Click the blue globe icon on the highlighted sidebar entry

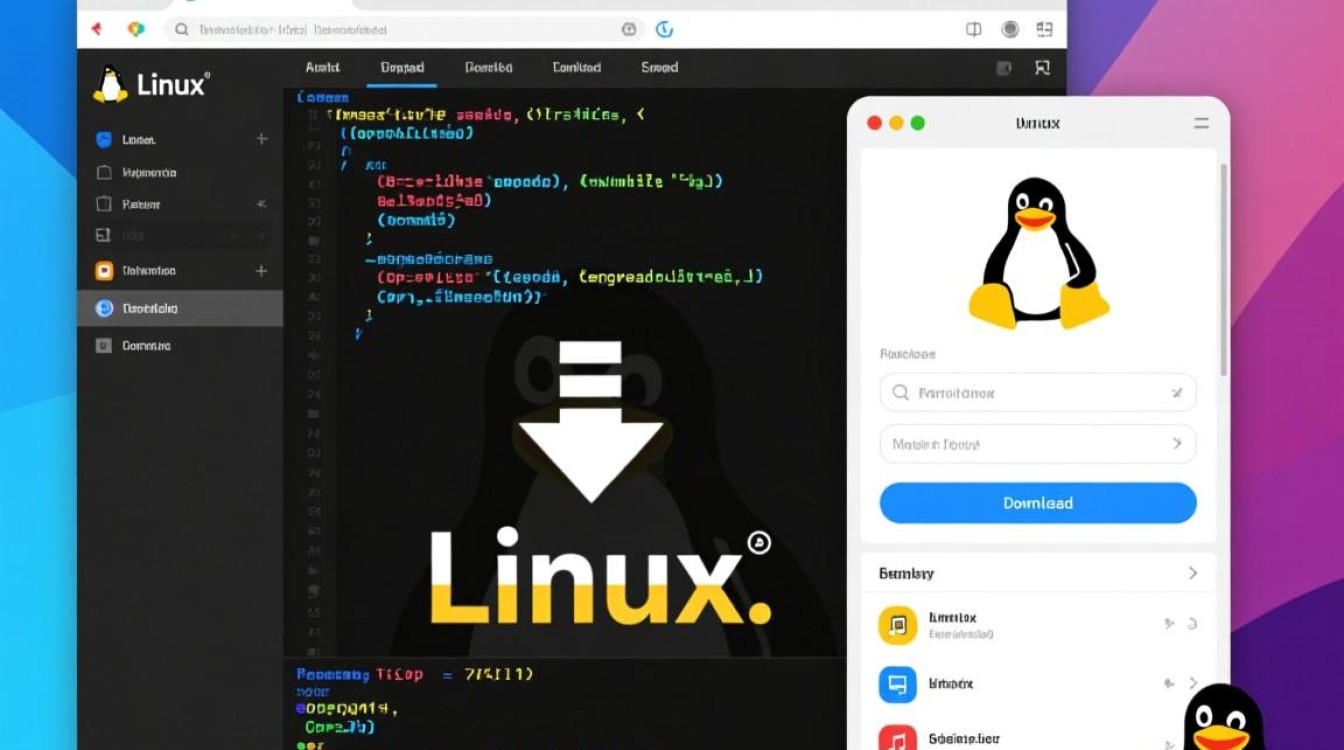point(104,308)
